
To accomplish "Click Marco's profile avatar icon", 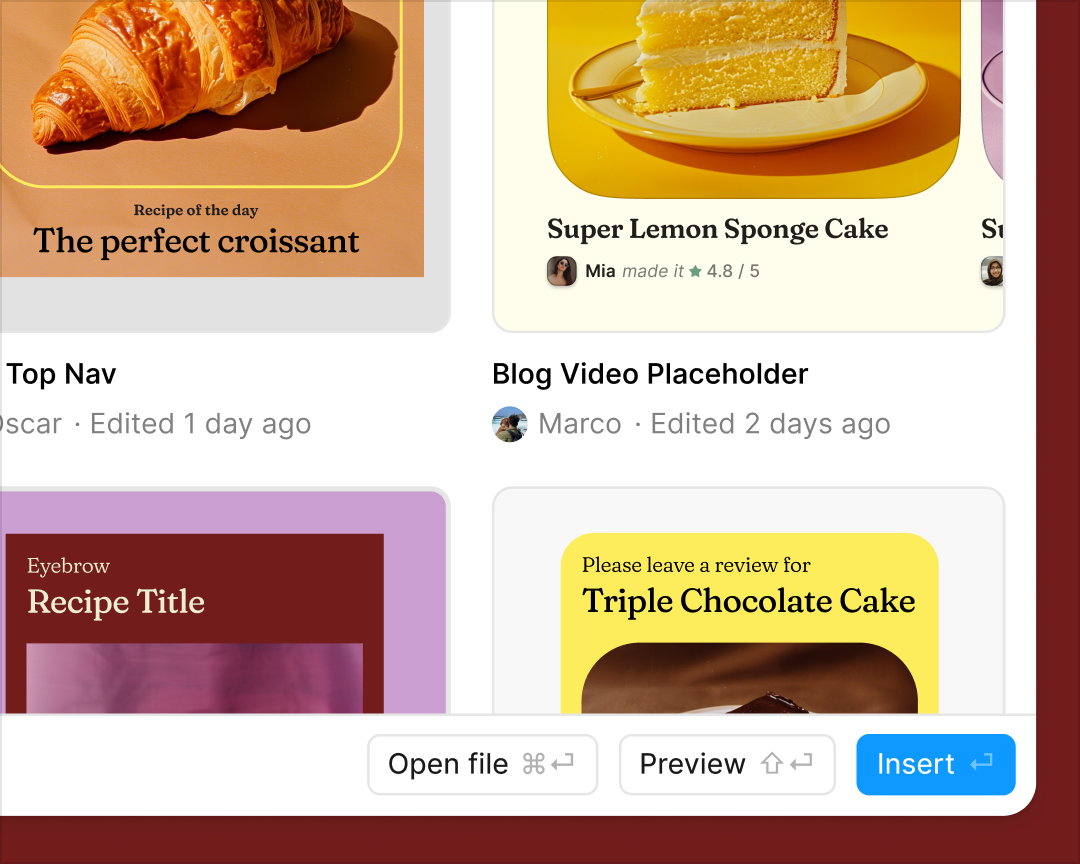I will click(510, 424).
